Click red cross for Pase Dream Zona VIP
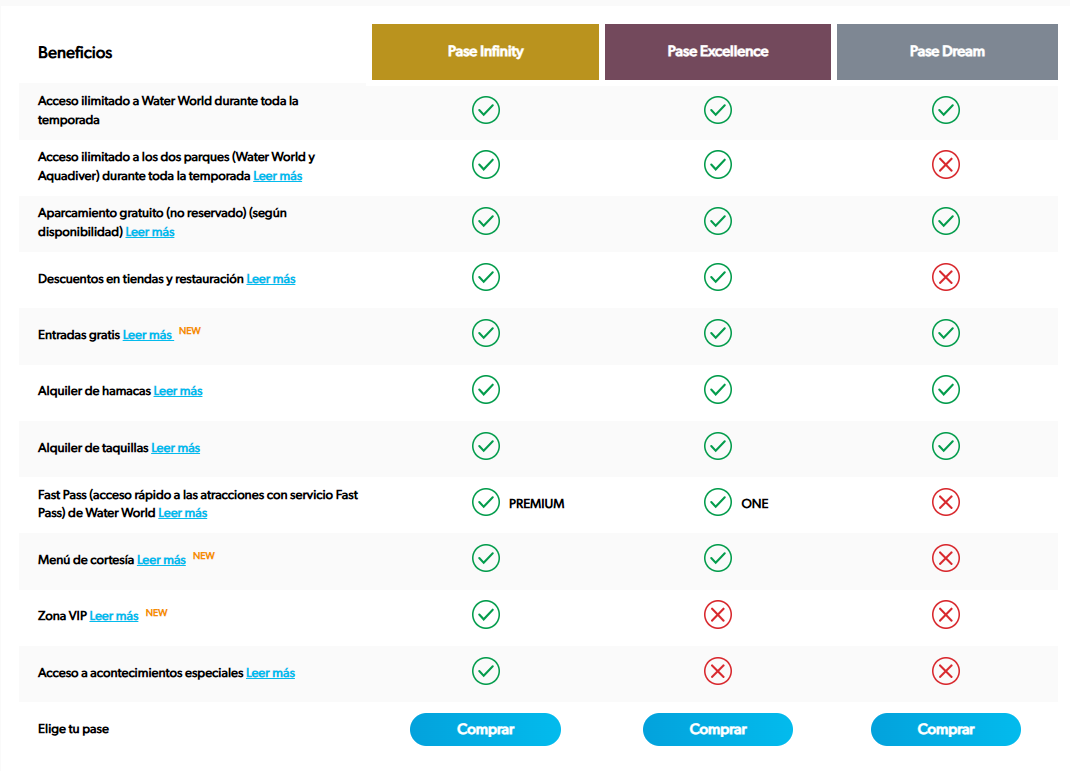The width and height of the screenshot is (1070, 771). click(945, 614)
